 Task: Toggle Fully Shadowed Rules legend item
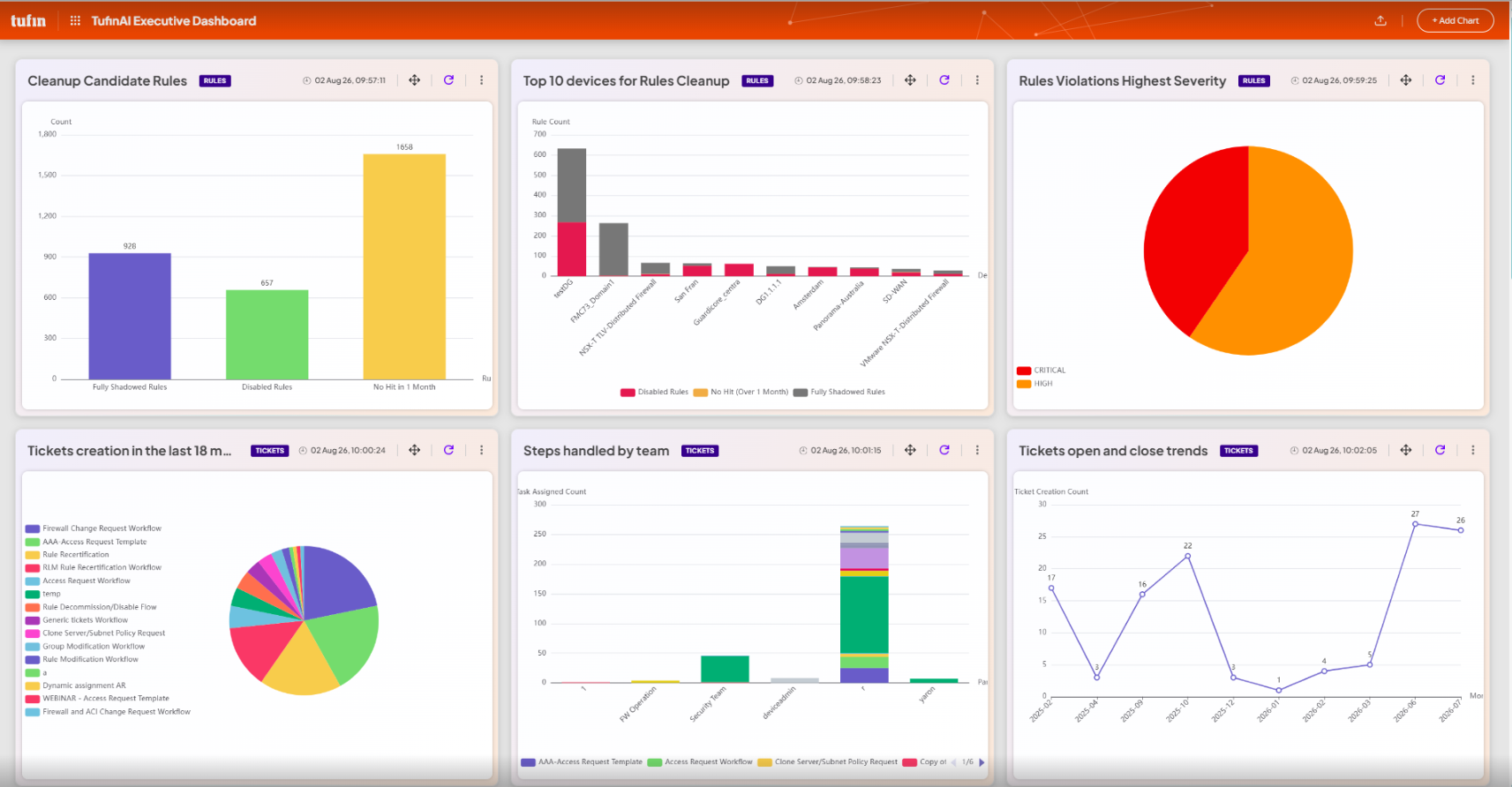pyautogui.click(x=839, y=392)
